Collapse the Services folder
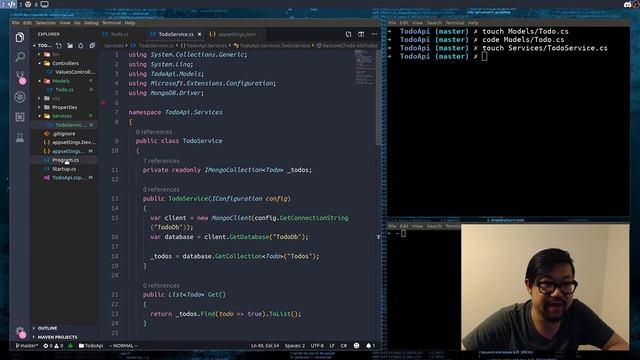This screenshot has width=640, height=360. tap(39, 116)
